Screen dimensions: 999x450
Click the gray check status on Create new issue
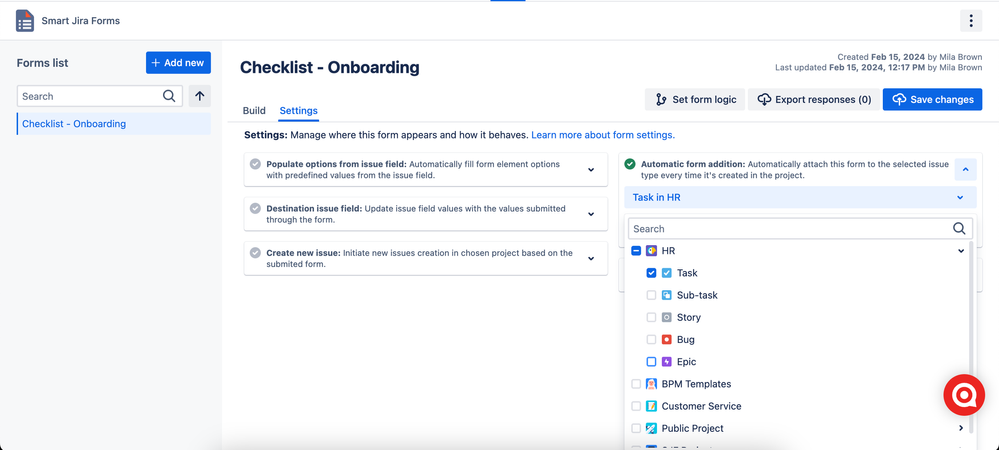coord(255,253)
